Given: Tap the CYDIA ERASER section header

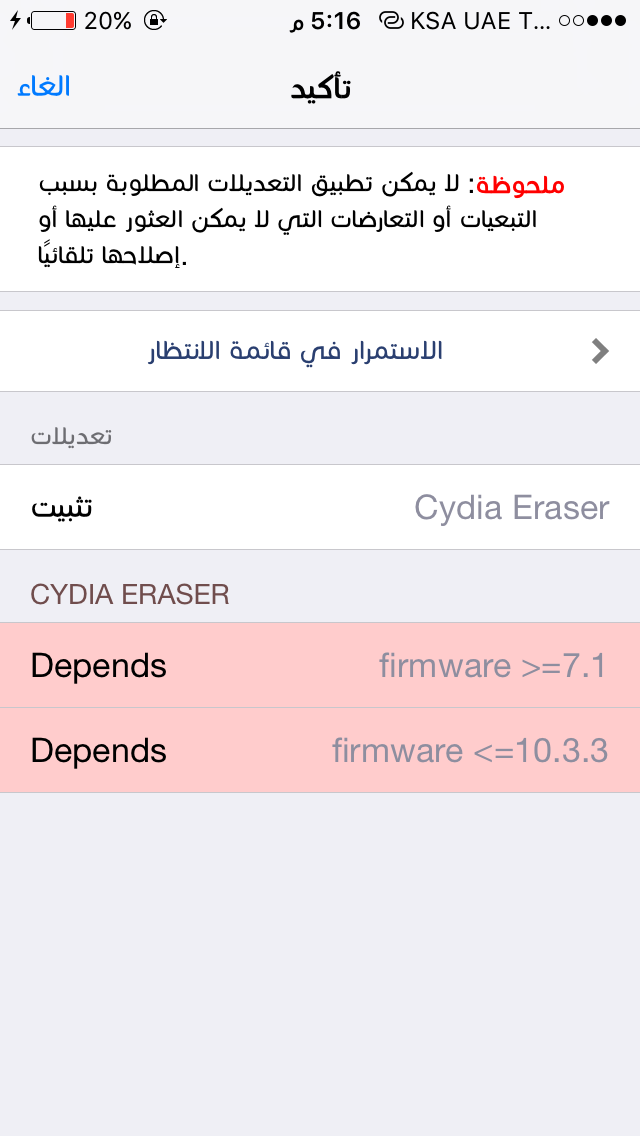Looking at the screenshot, I should [x=130, y=595].
